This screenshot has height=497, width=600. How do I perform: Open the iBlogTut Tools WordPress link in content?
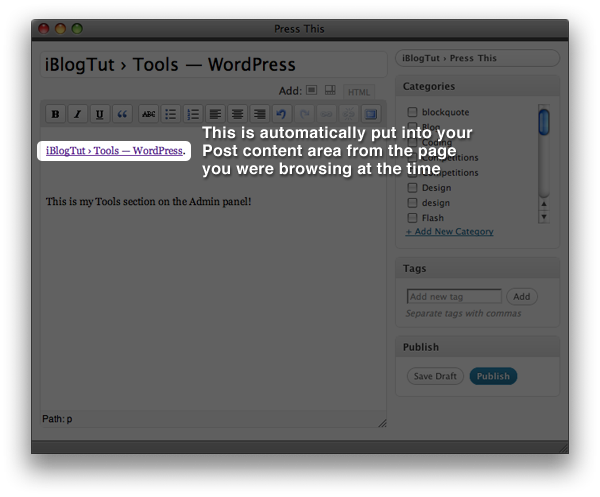(x=114, y=151)
